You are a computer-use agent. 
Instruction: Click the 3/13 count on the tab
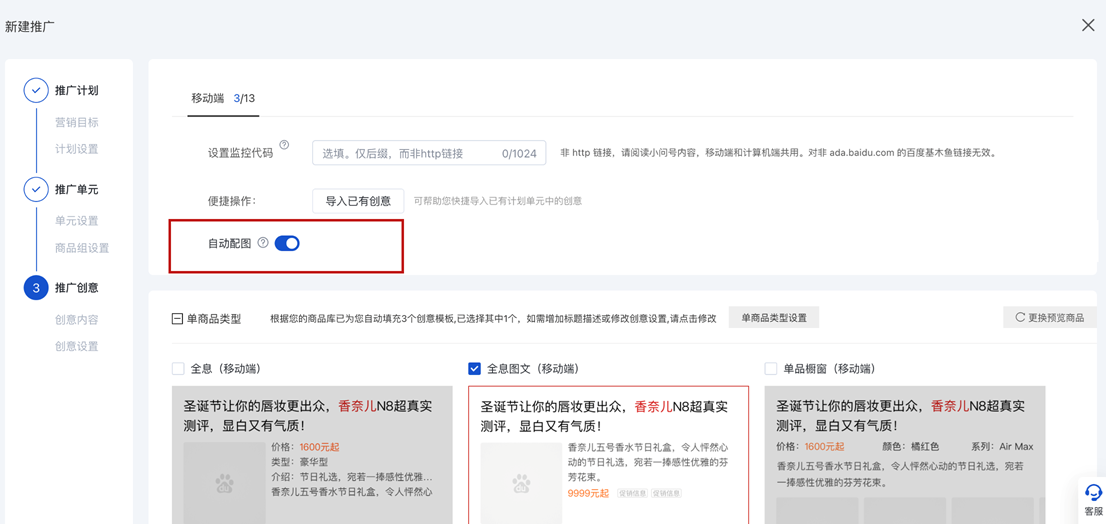click(x=244, y=99)
